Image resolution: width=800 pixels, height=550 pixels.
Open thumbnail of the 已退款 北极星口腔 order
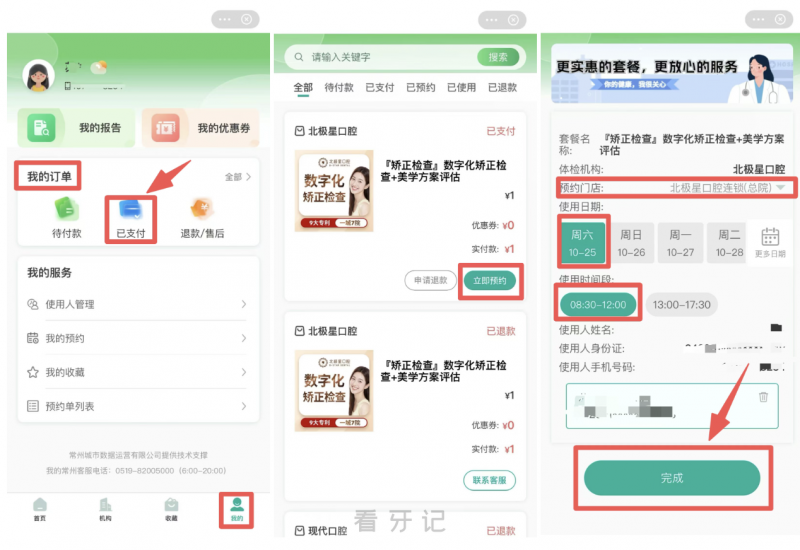(334, 391)
